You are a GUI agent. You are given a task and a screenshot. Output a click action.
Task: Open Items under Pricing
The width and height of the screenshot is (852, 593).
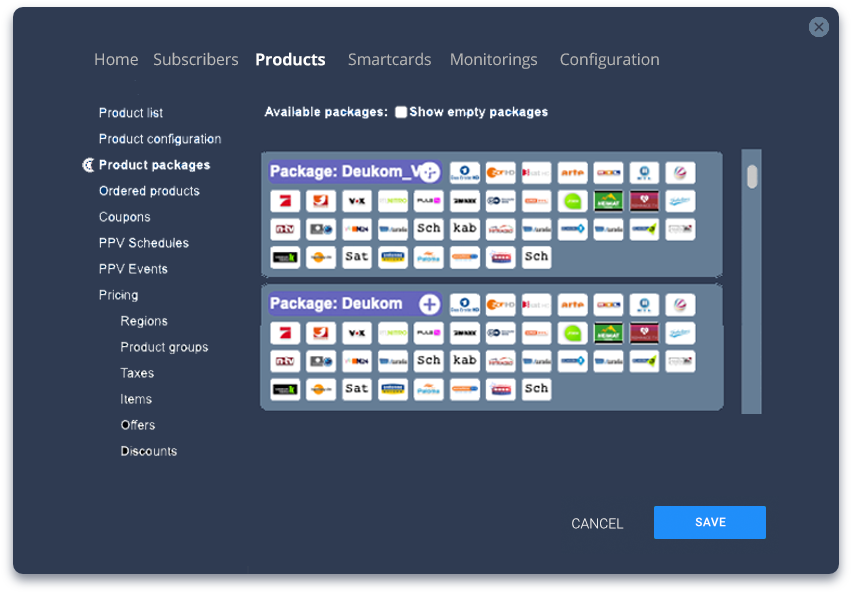click(136, 400)
